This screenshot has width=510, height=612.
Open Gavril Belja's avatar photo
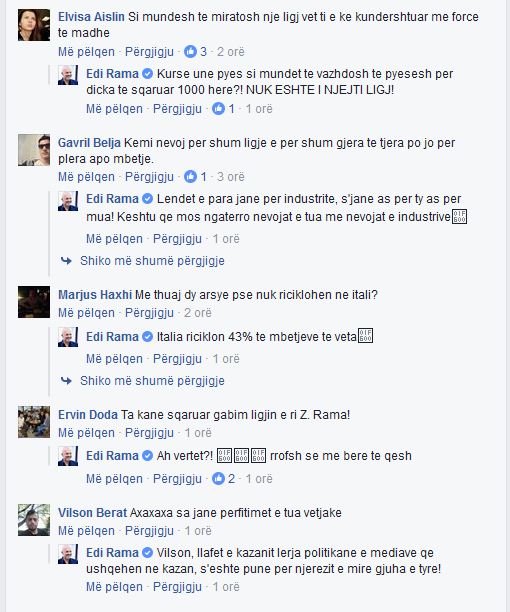coord(34,150)
